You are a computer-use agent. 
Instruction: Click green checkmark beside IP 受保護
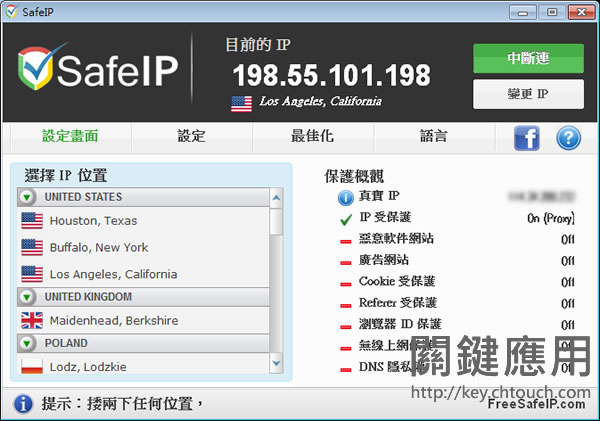click(346, 219)
